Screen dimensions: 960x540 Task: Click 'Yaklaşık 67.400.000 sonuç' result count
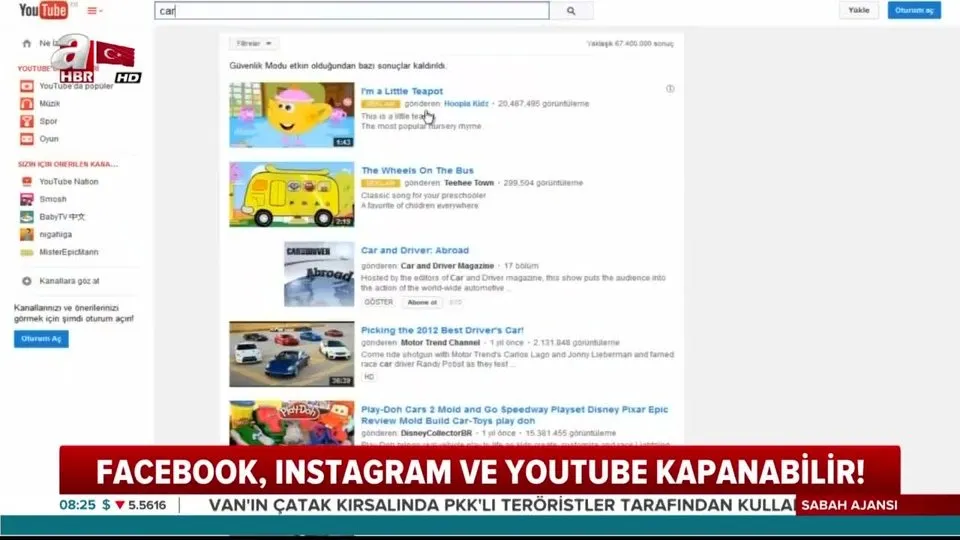630,43
